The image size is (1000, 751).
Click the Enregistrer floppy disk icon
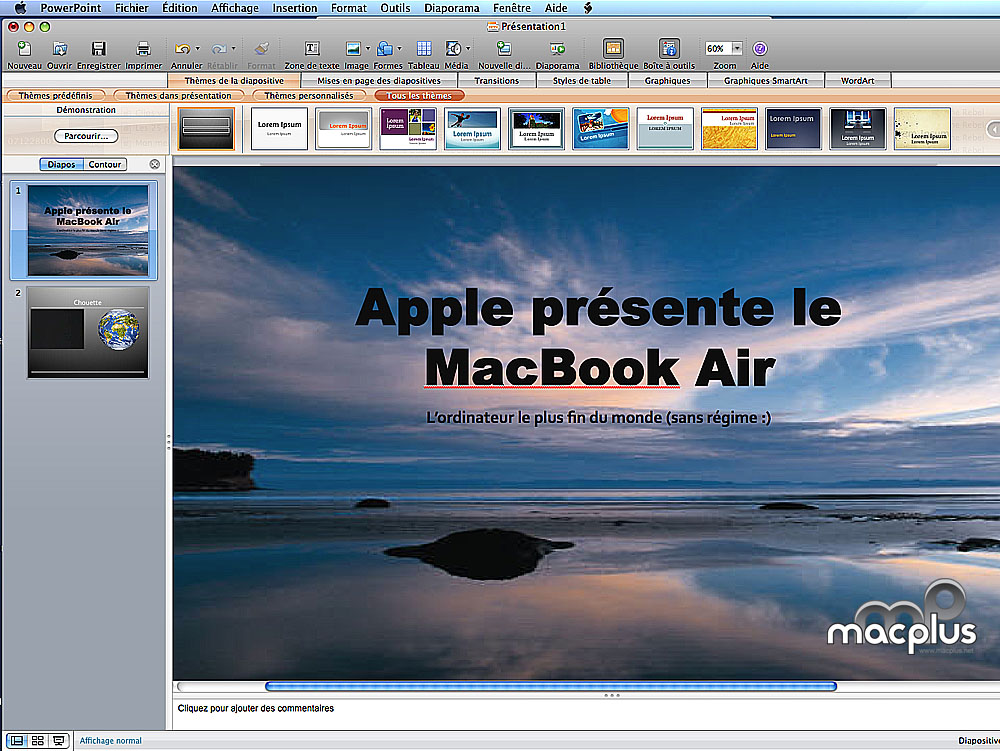coord(98,49)
